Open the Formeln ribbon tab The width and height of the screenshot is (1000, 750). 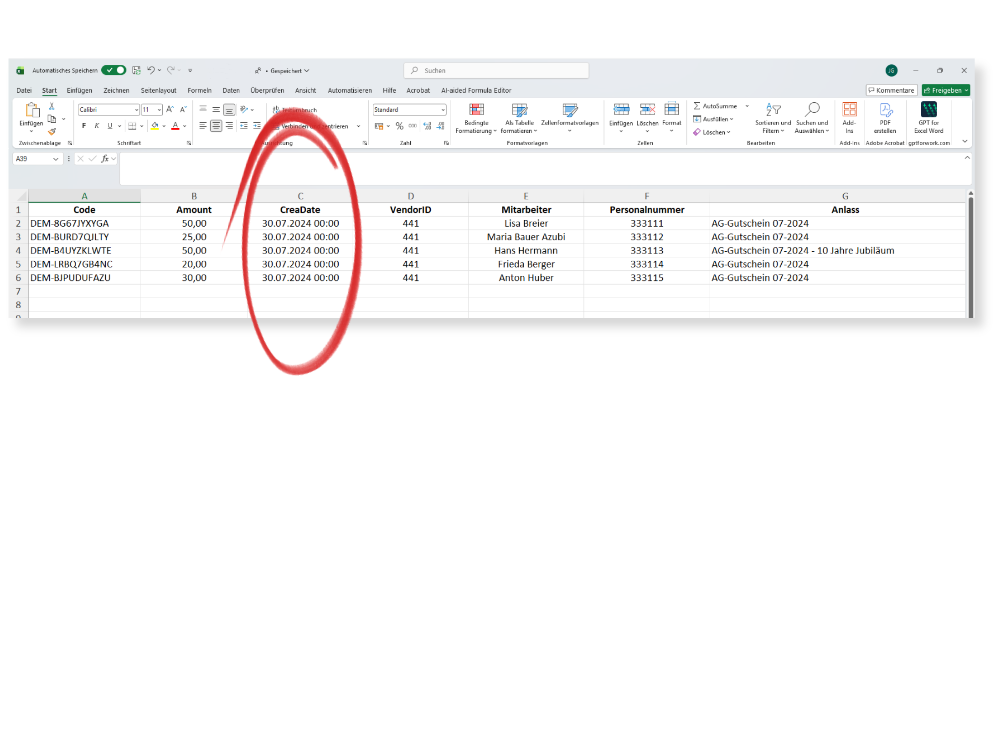tap(199, 90)
